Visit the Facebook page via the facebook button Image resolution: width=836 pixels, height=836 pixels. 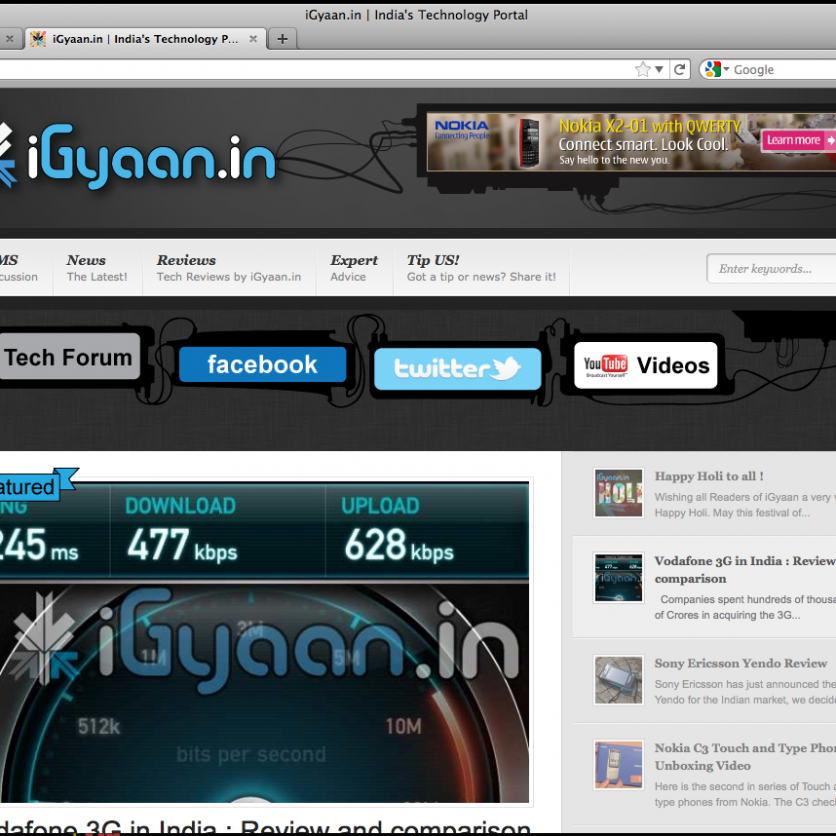pyautogui.click(x=262, y=365)
